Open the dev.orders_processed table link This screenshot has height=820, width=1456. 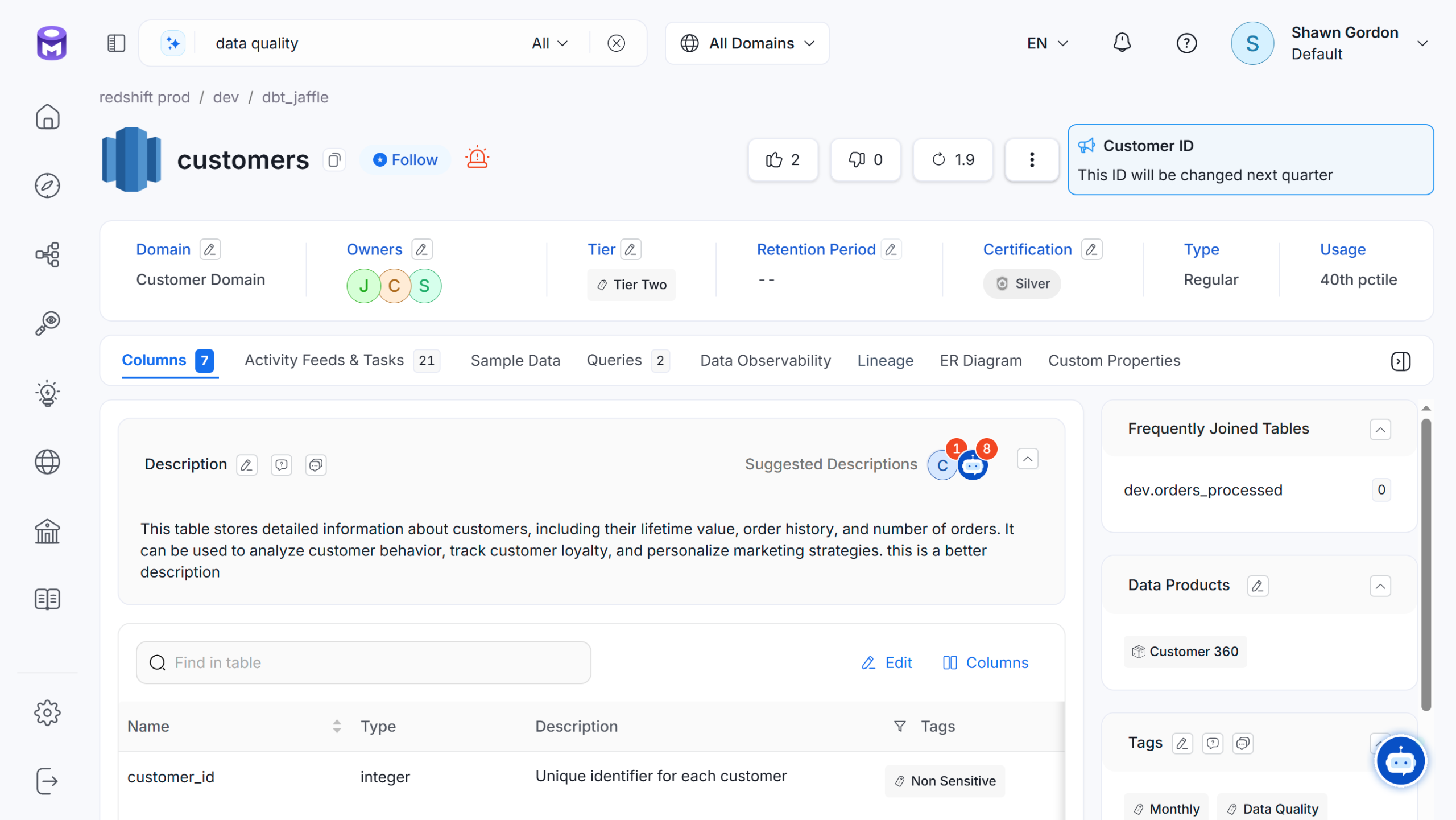pos(1203,490)
